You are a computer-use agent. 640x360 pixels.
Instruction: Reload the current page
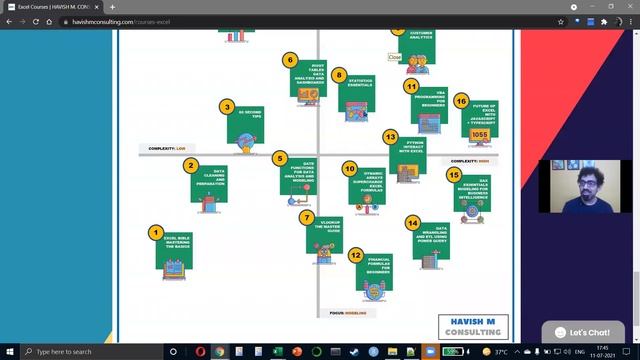click(36, 22)
